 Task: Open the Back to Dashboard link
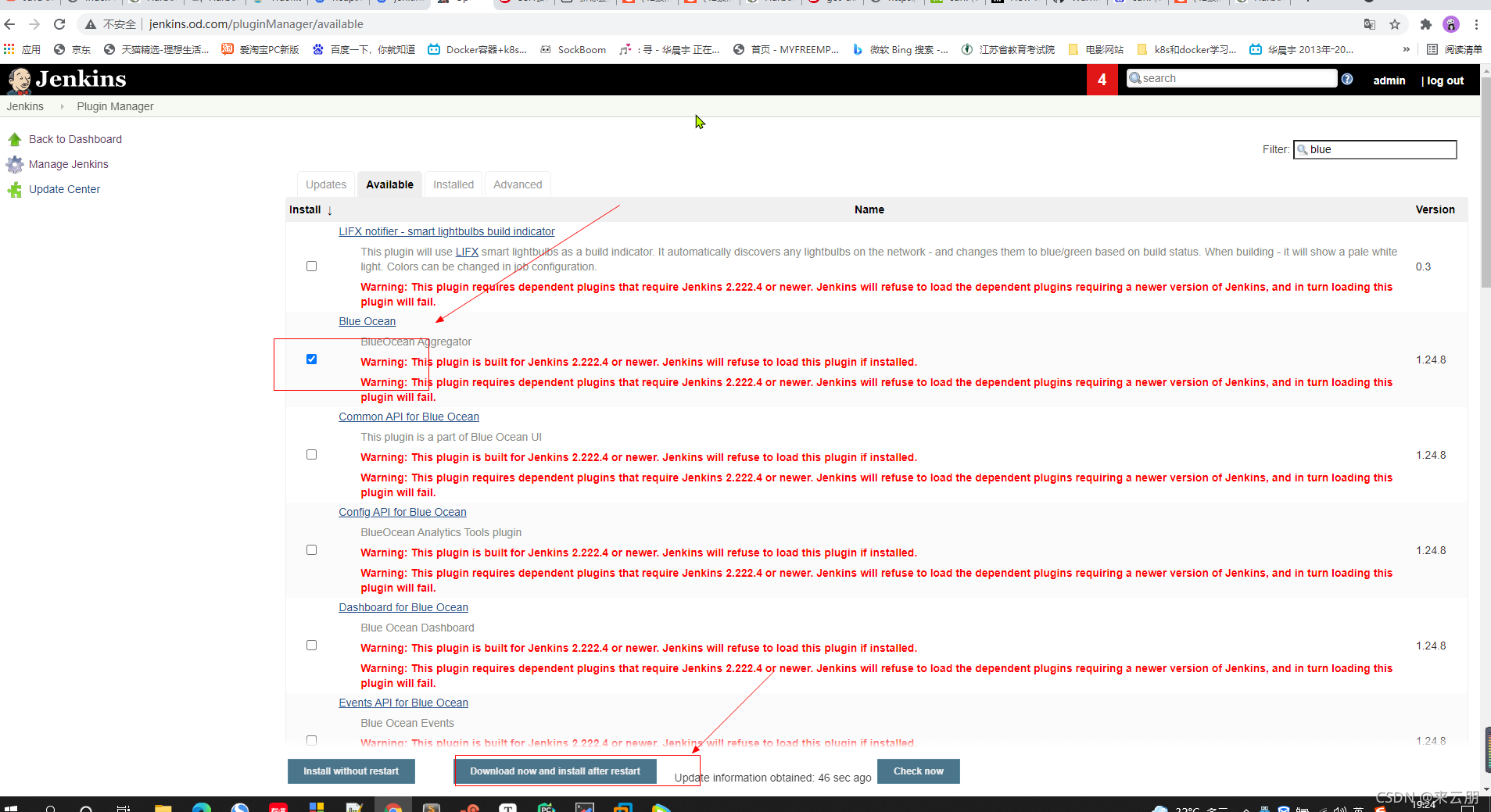(75, 139)
